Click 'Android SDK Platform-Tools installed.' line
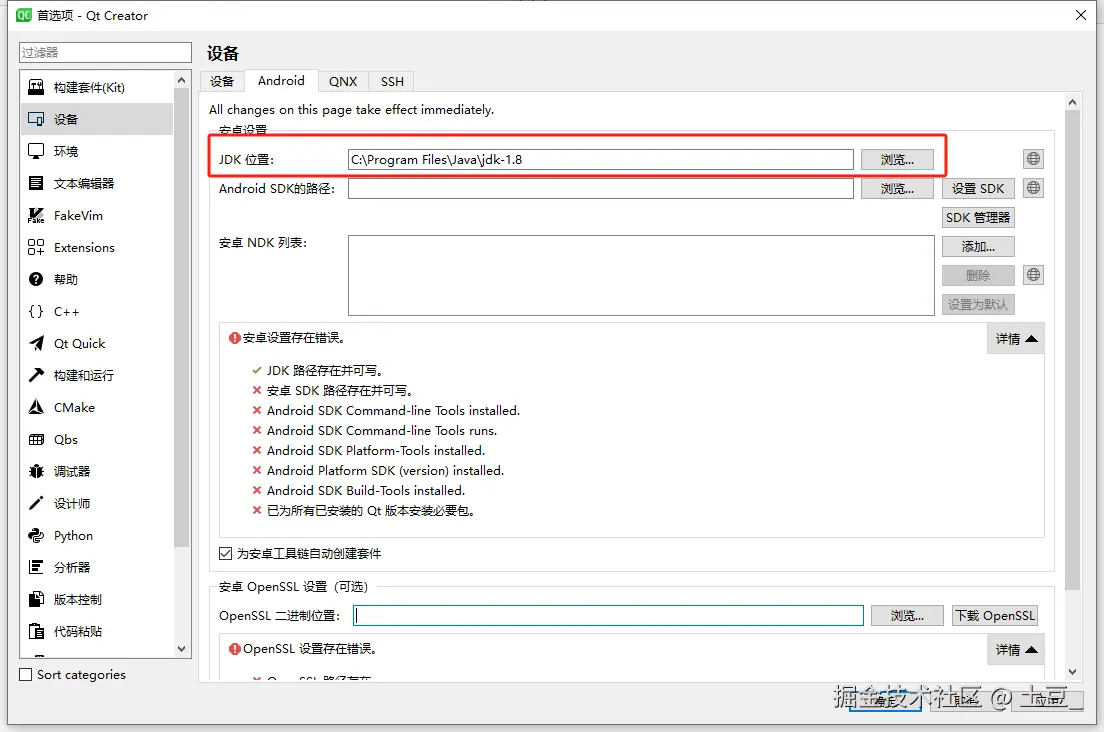 click(376, 451)
